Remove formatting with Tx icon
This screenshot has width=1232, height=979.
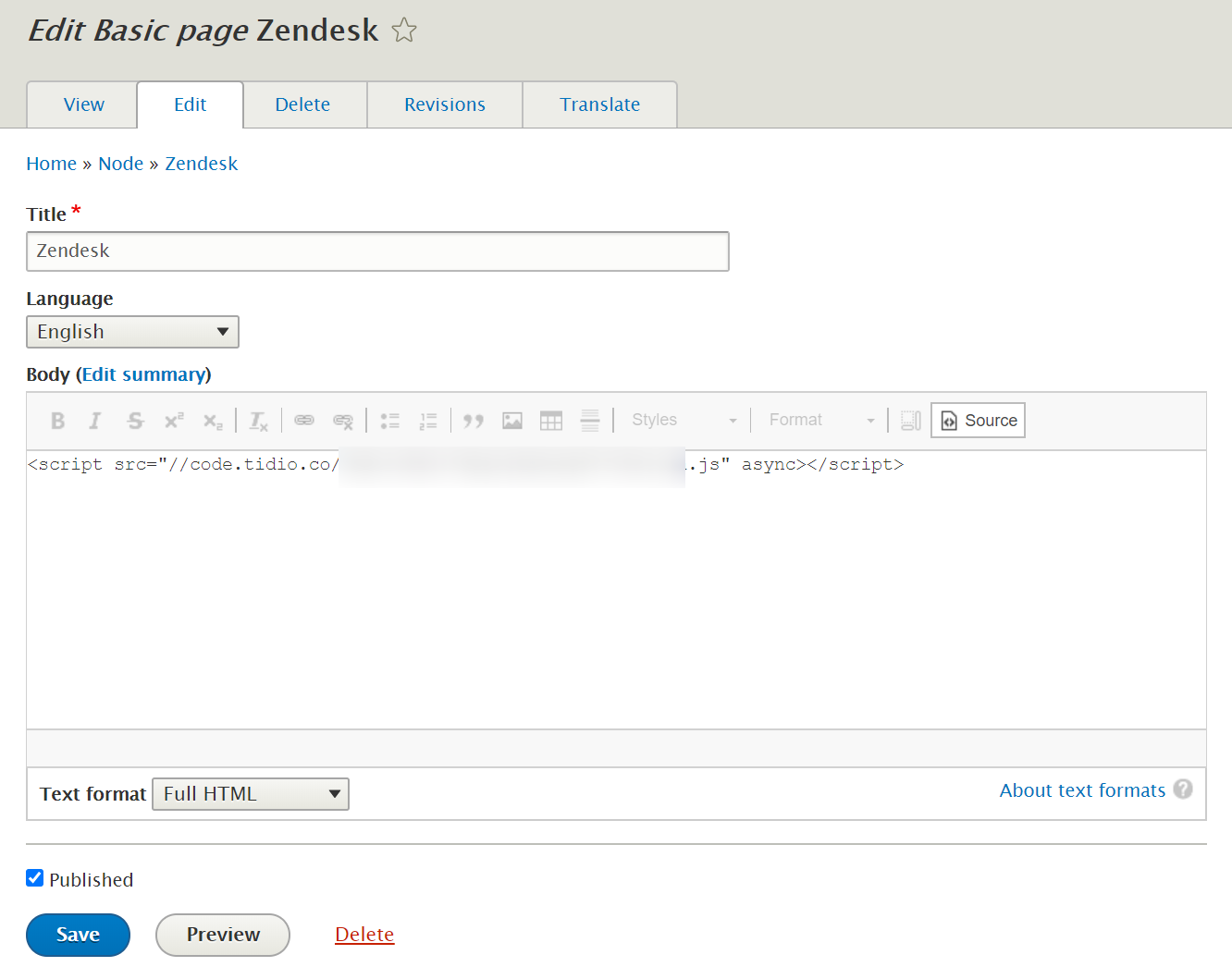coord(258,421)
